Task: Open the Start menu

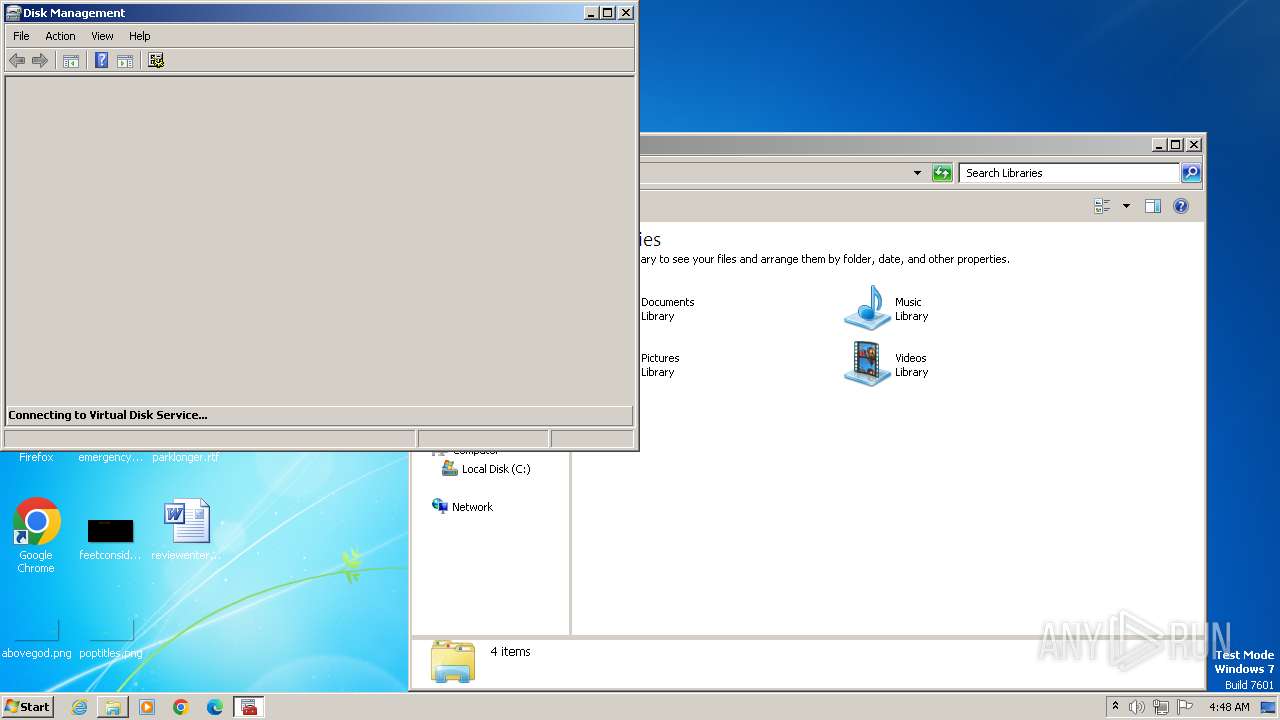Action: click(28, 707)
